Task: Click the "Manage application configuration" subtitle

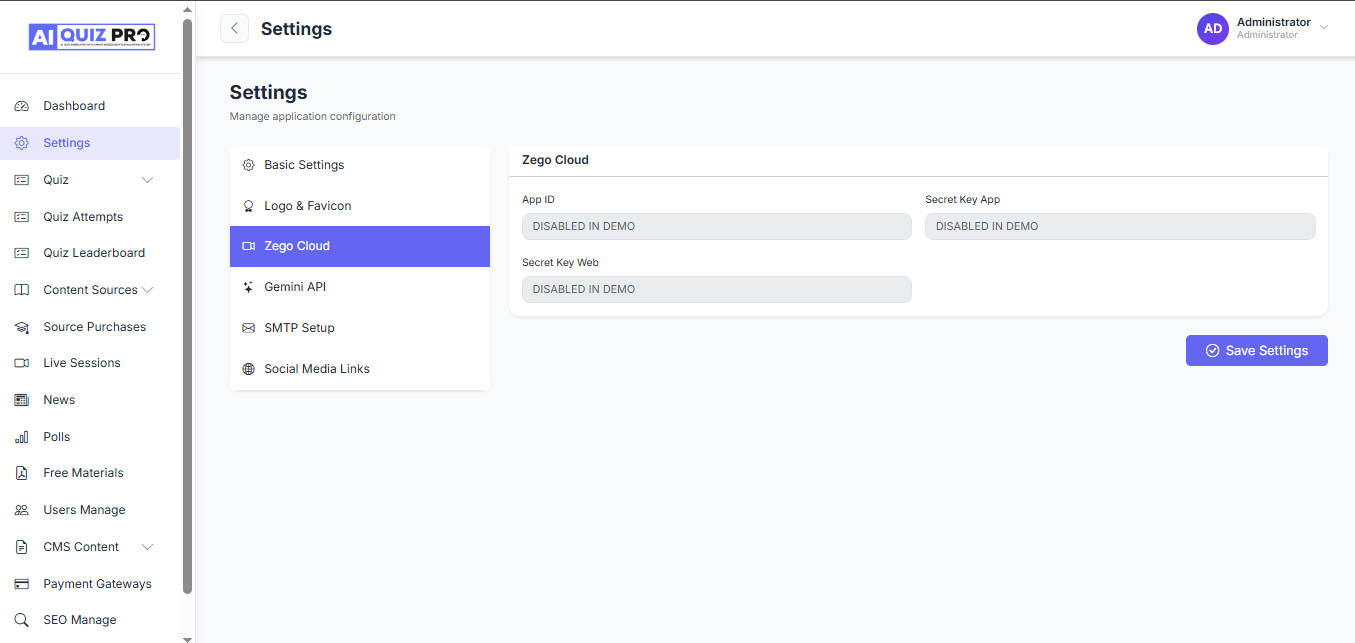Action: coord(313,117)
